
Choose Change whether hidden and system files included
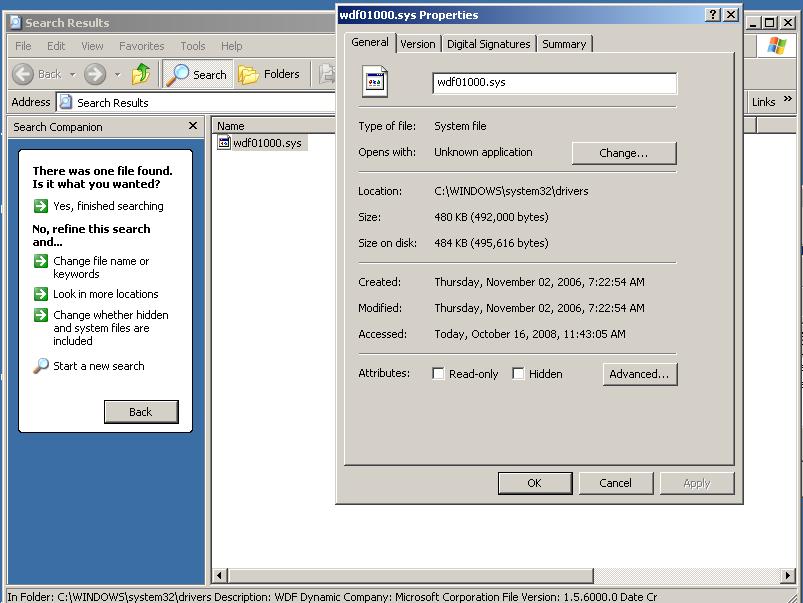111,328
